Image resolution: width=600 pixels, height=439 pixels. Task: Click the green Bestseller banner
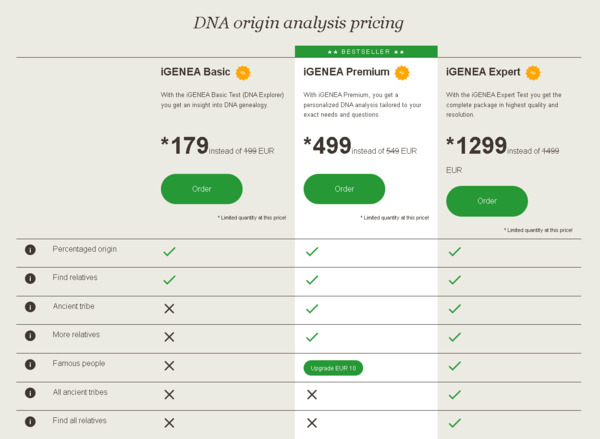click(x=366, y=51)
